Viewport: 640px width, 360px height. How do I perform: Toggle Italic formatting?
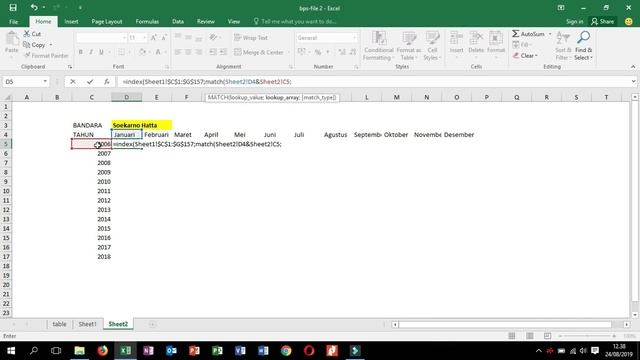tap(91, 52)
